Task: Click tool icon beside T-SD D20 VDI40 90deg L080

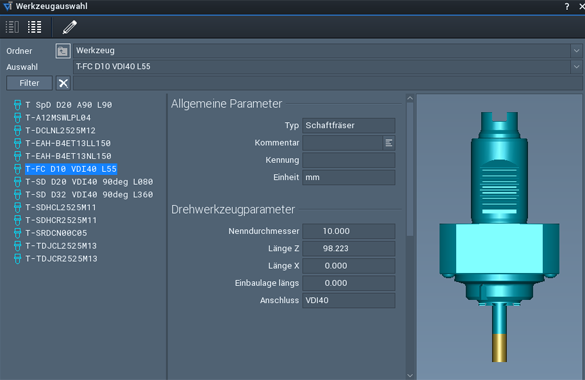Action: coord(17,182)
